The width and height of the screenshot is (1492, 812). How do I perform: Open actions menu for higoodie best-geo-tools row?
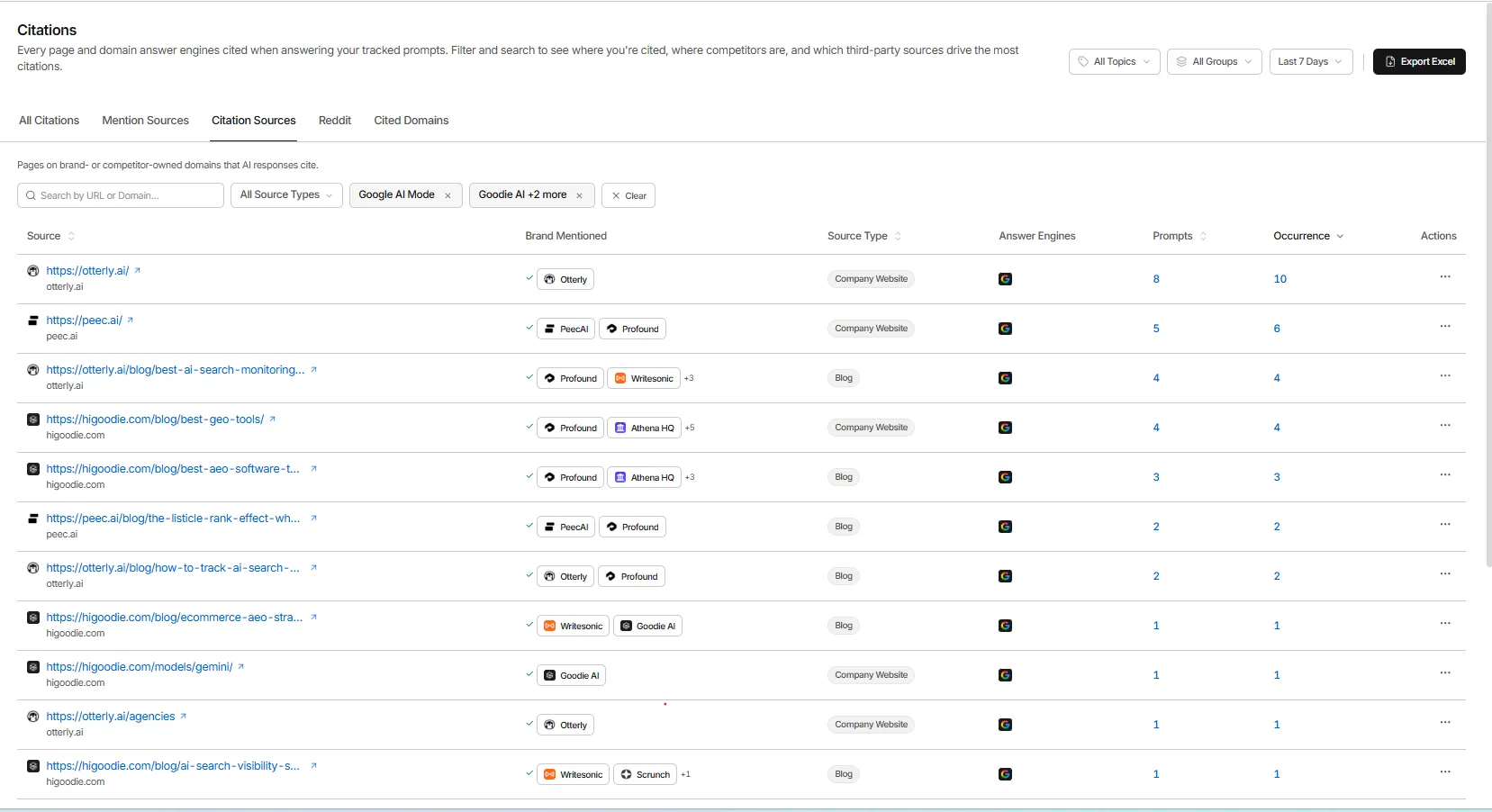[x=1445, y=426]
